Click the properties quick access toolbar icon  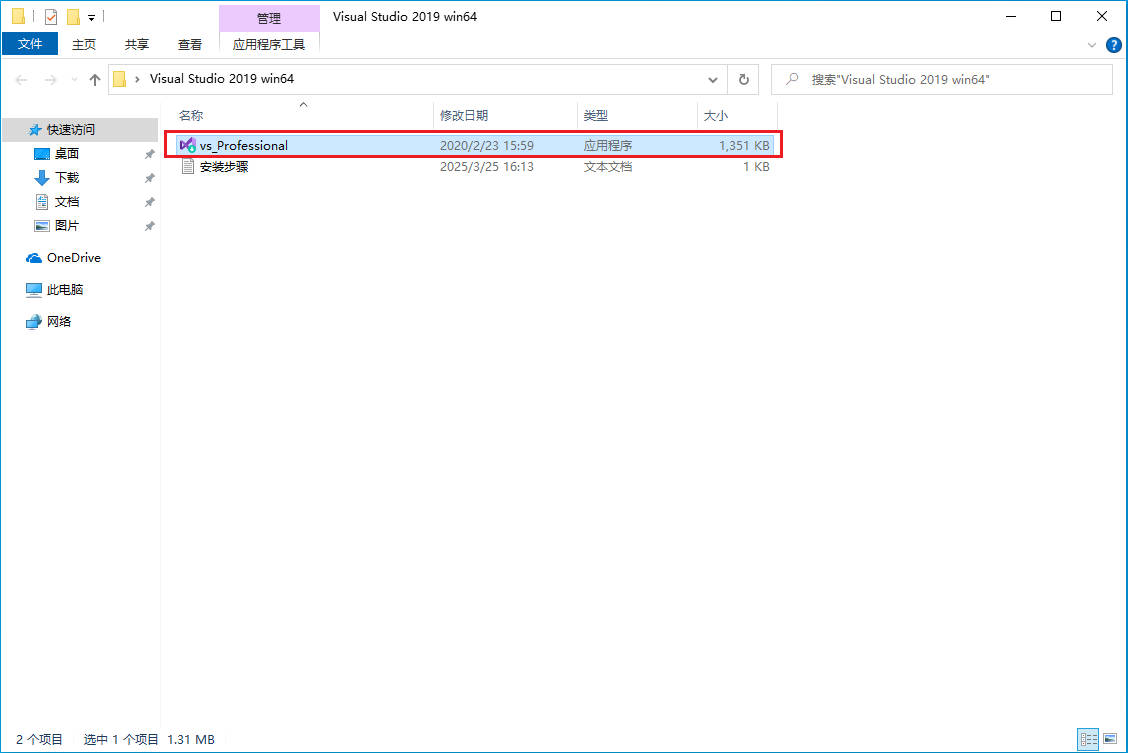click(x=50, y=17)
